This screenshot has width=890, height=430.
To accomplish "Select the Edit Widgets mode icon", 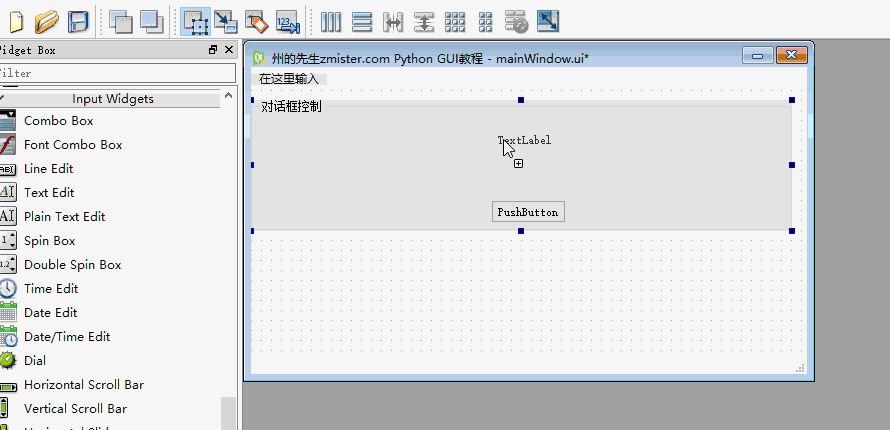I will pyautogui.click(x=196, y=22).
